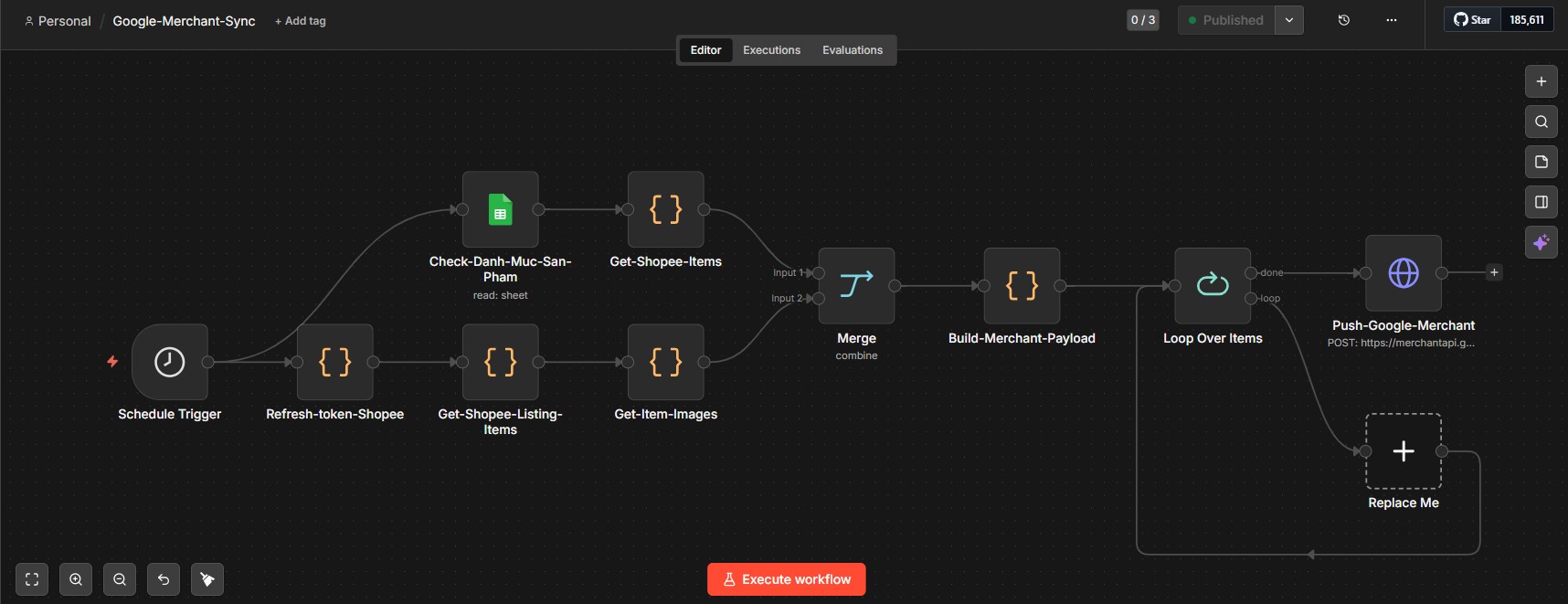This screenshot has width=1568, height=604.
Task: Open the Personal project breadcrumb
Action: tap(58, 21)
